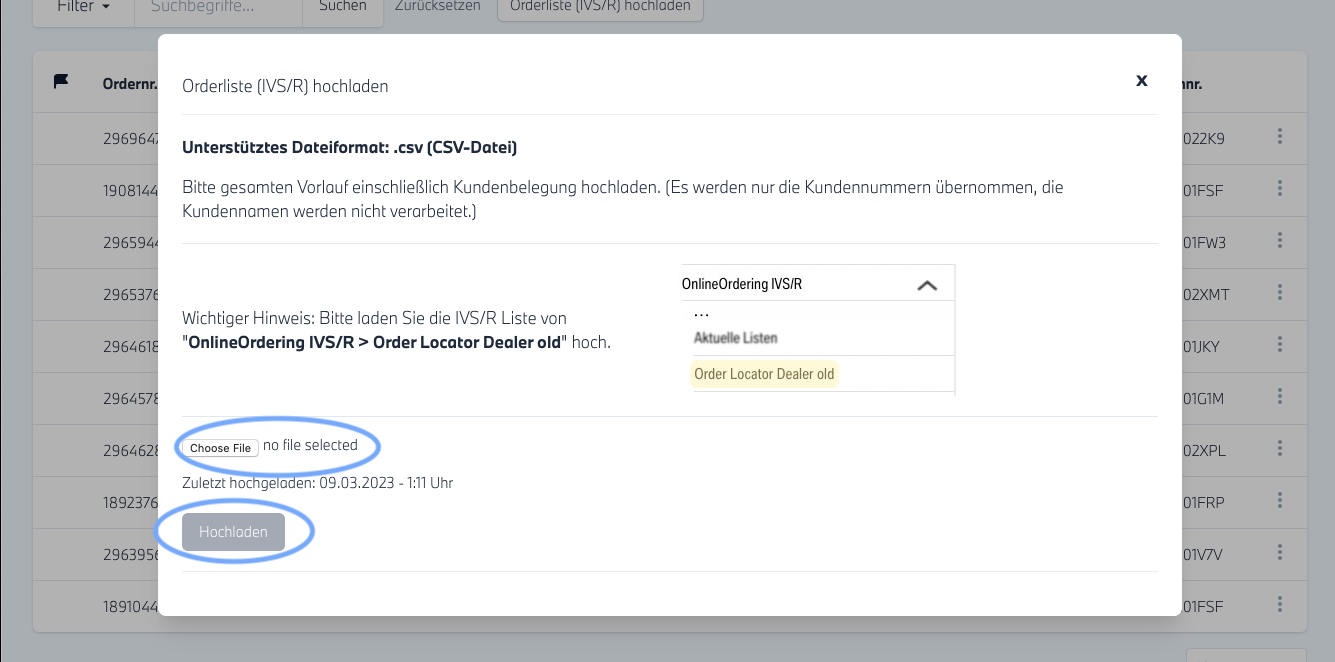Viewport: 1335px width, 662px height.
Task: Click the Choose File button
Action: coord(220,448)
